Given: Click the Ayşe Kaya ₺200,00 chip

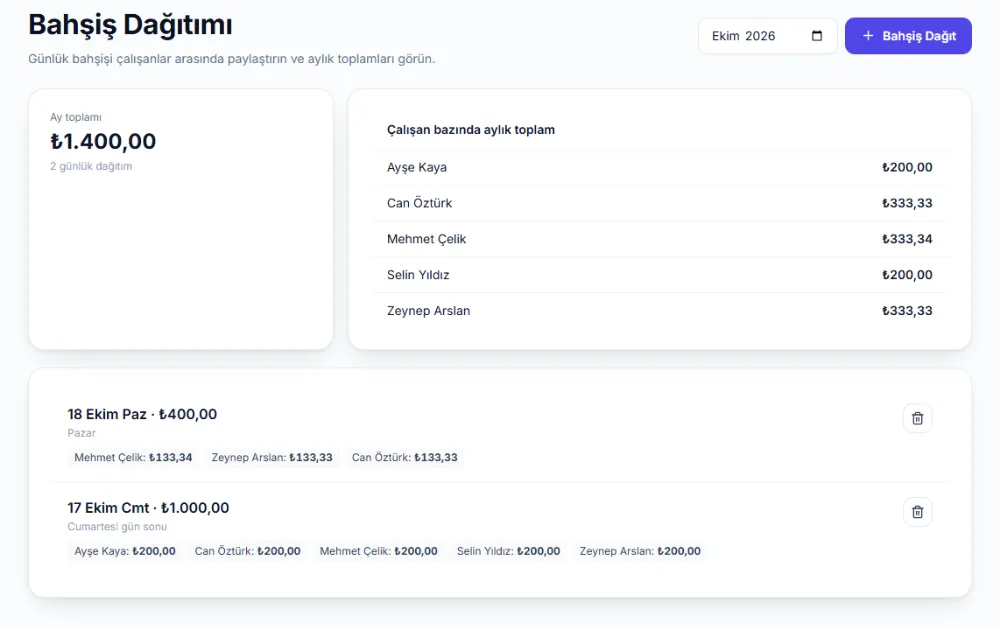Looking at the screenshot, I should tap(125, 551).
